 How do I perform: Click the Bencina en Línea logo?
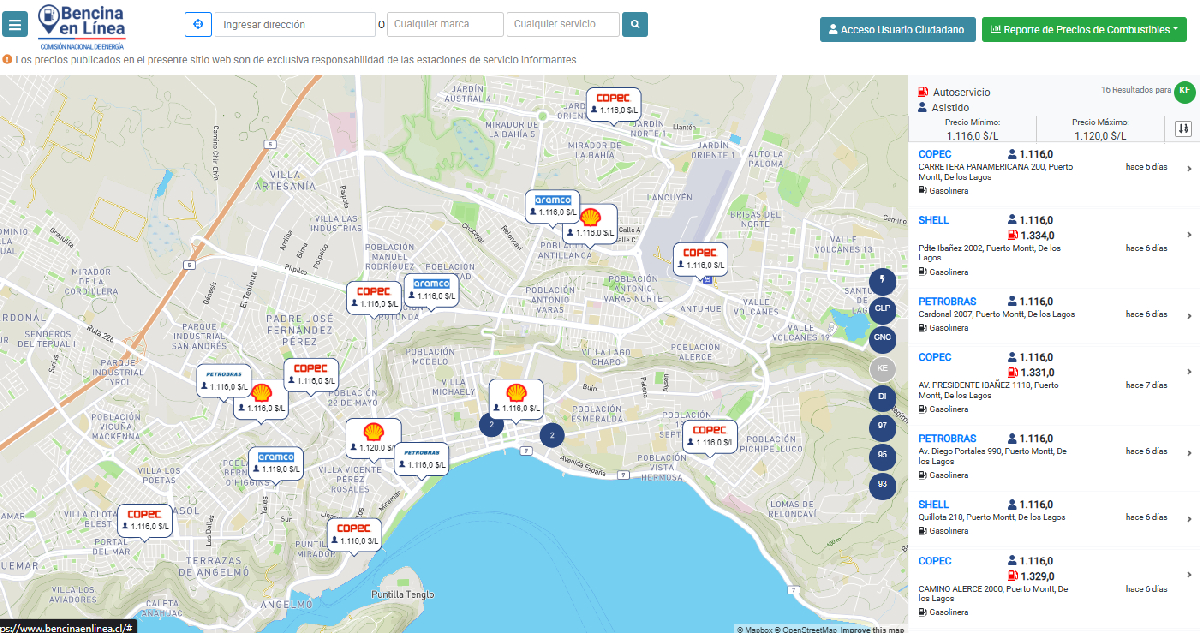pos(82,26)
